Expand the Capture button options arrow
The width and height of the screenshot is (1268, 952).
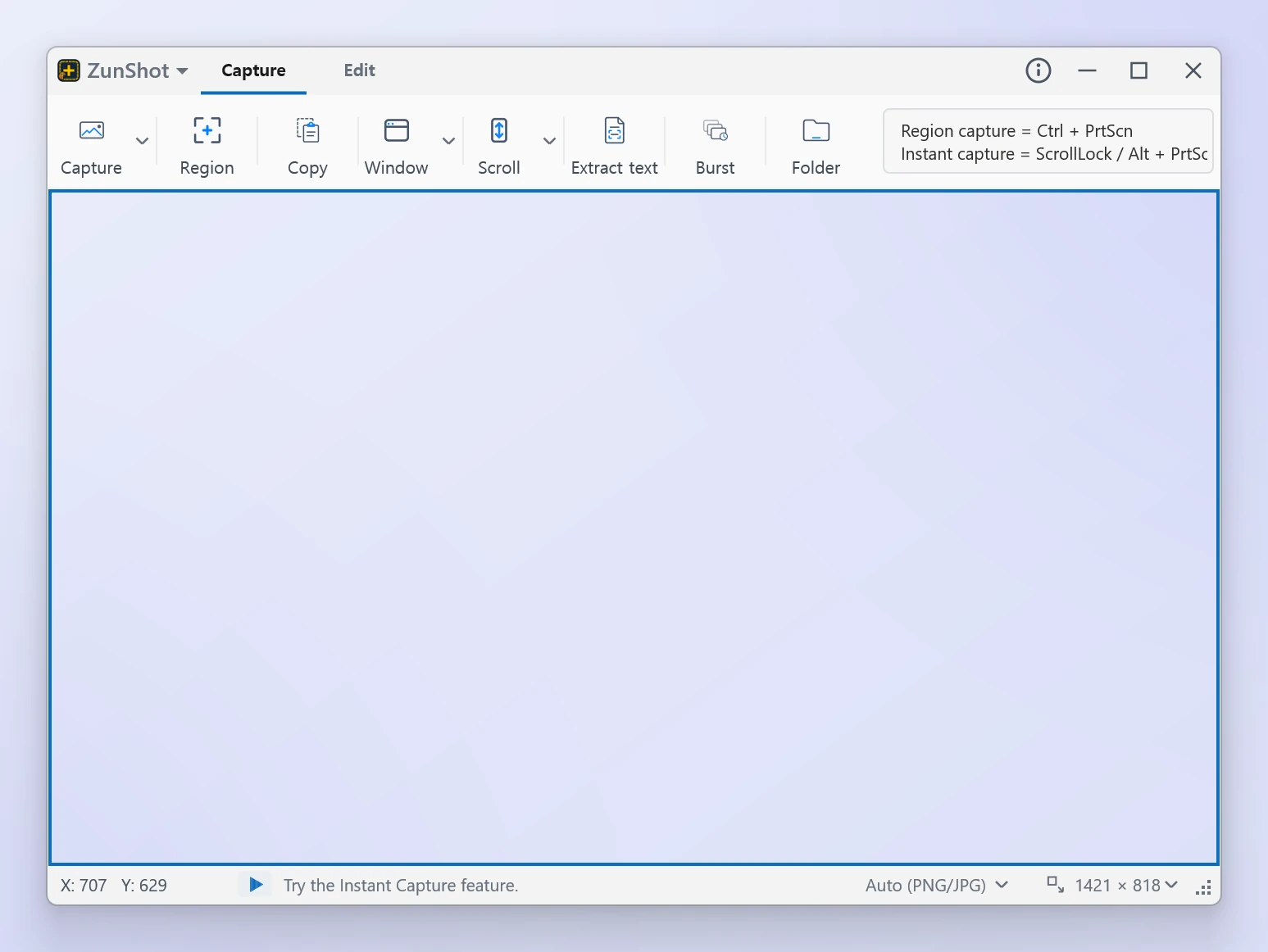pos(142,141)
